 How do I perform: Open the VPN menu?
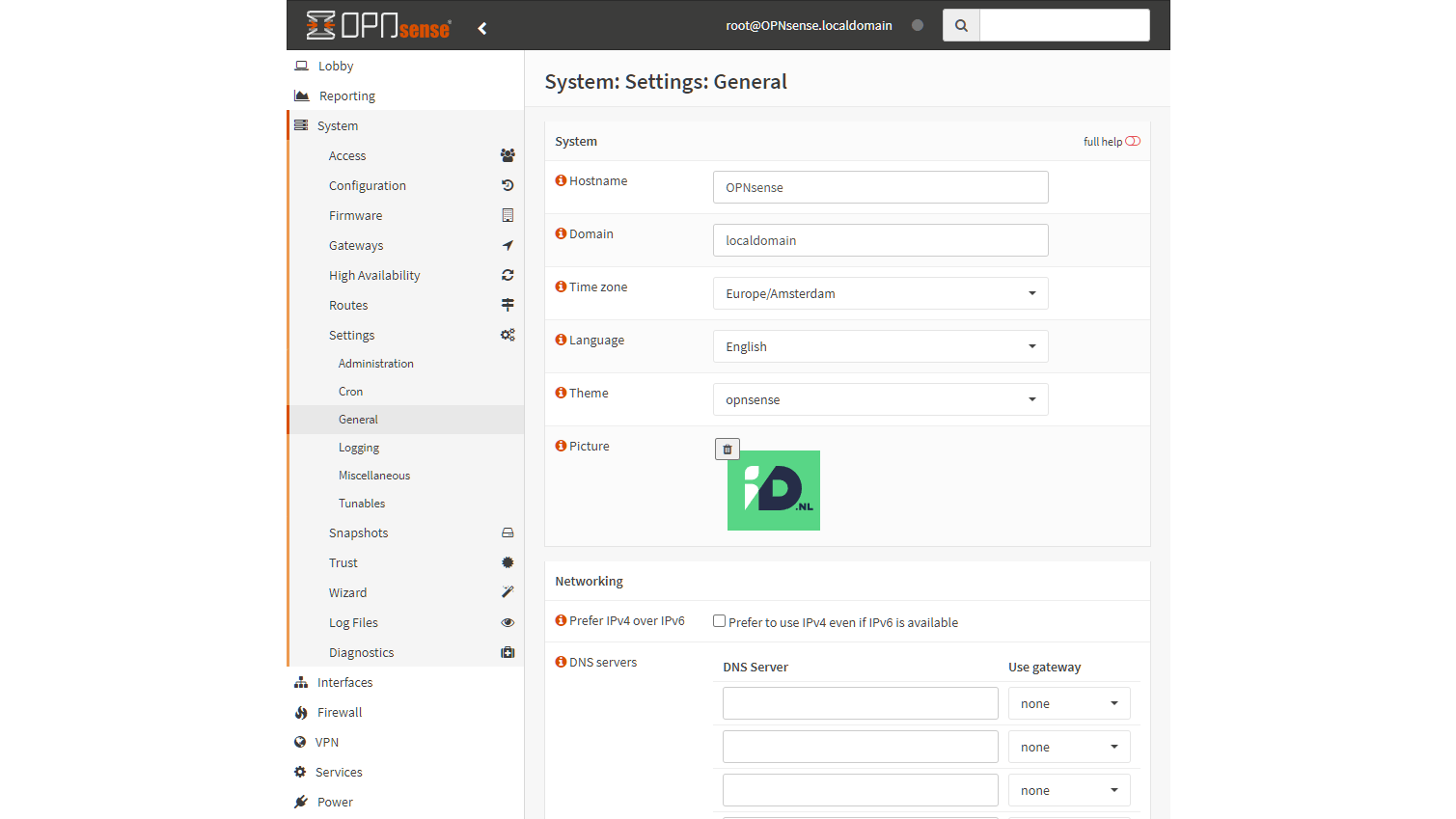click(x=405, y=742)
